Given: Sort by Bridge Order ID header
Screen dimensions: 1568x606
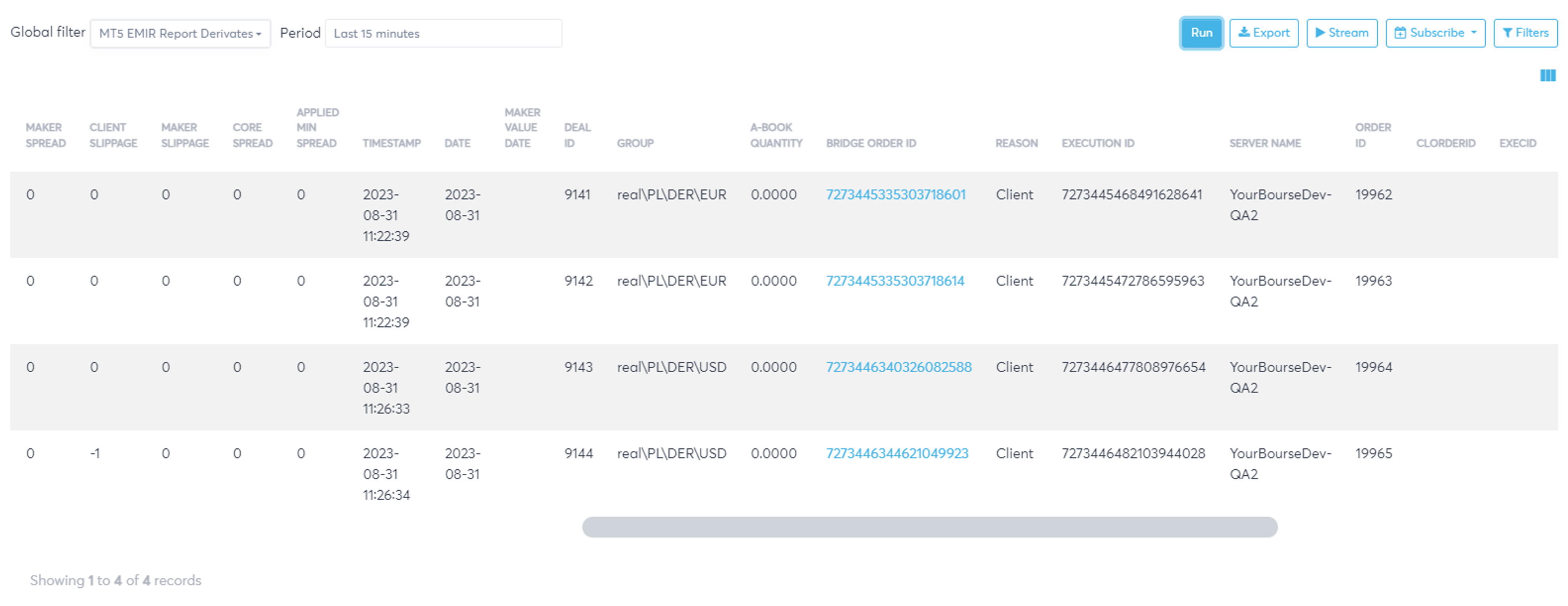Looking at the screenshot, I should point(870,143).
